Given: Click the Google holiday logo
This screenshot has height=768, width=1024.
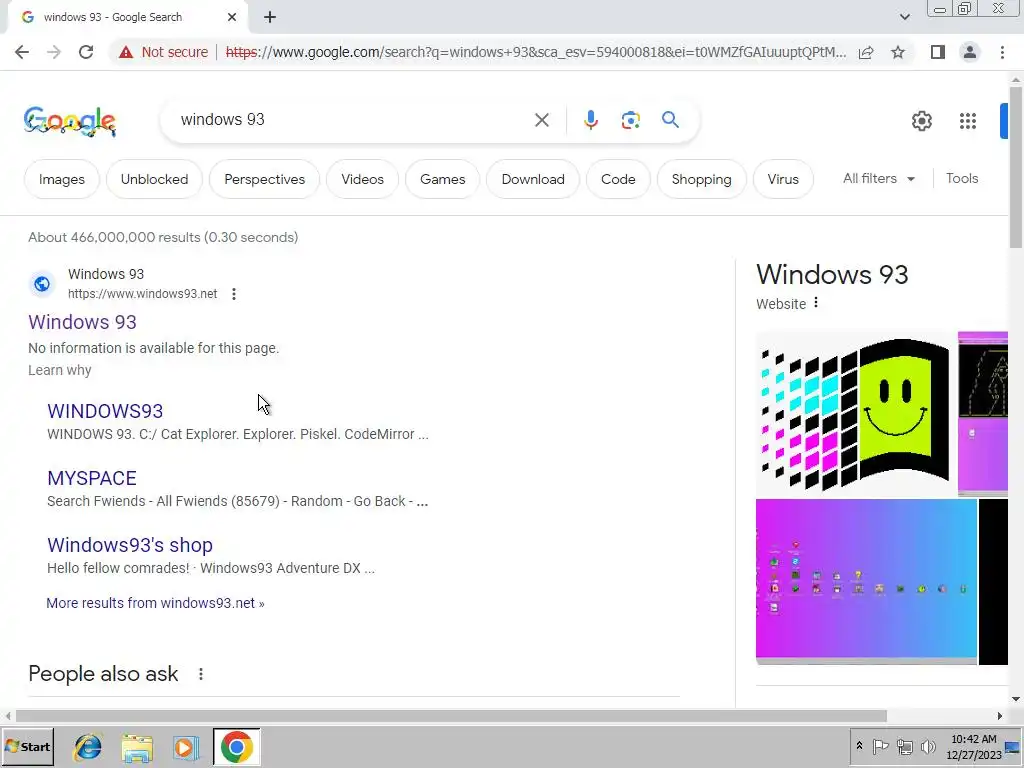Looking at the screenshot, I should click(70, 121).
